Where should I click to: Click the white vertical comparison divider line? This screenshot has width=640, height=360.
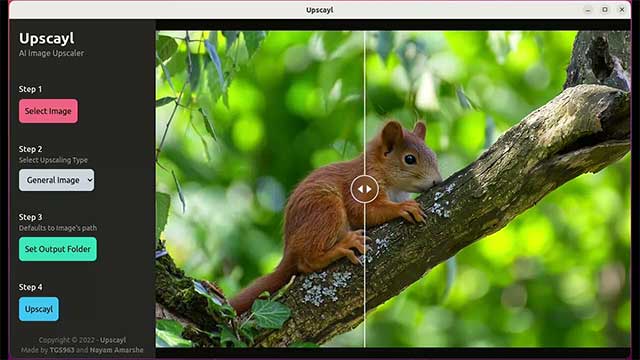tap(364, 102)
